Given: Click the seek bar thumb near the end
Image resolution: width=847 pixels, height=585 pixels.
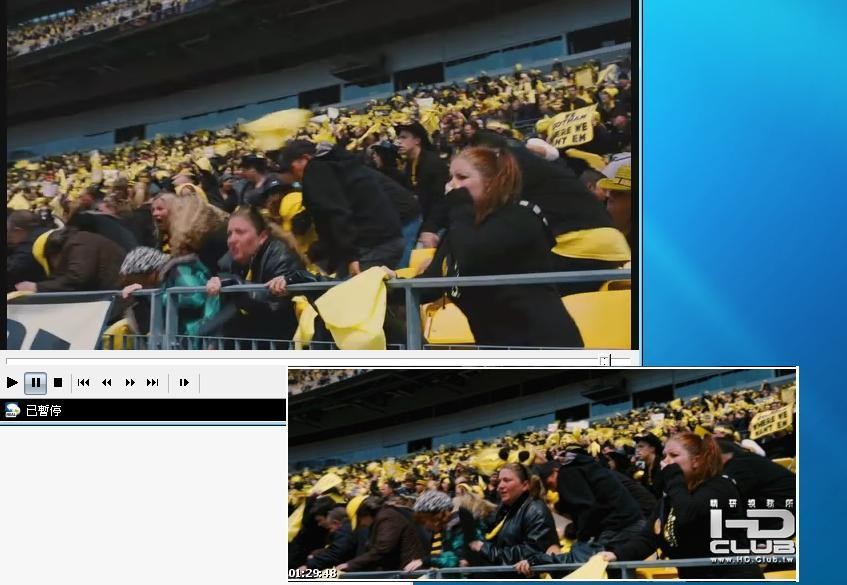Looking at the screenshot, I should (605, 360).
